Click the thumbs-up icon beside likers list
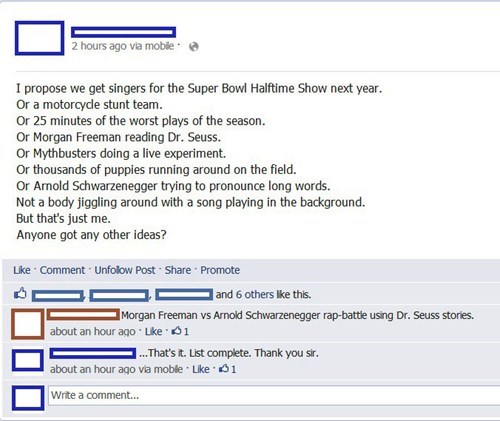This screenshot has height=421, width=500. [x=20, y=294]
